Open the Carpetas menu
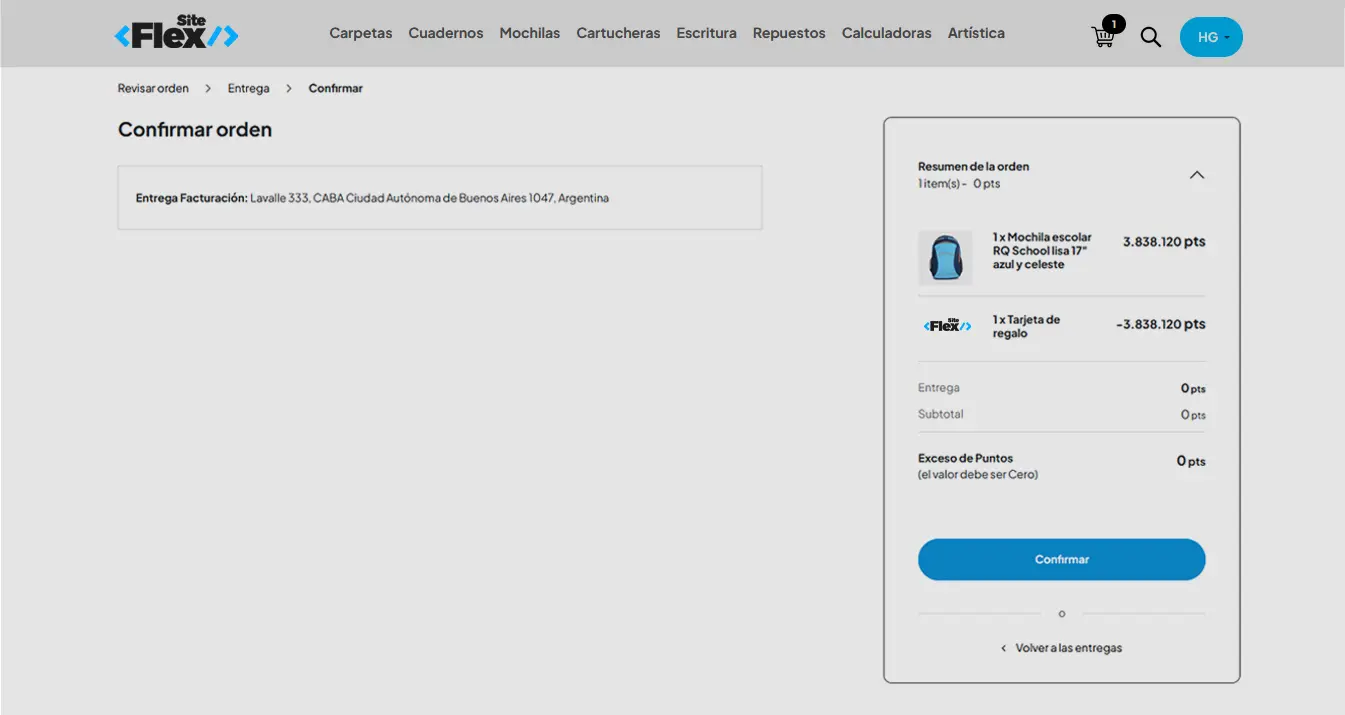This screenshot has height=715, width=1345. pyautogui.click(x=361, y=33)
